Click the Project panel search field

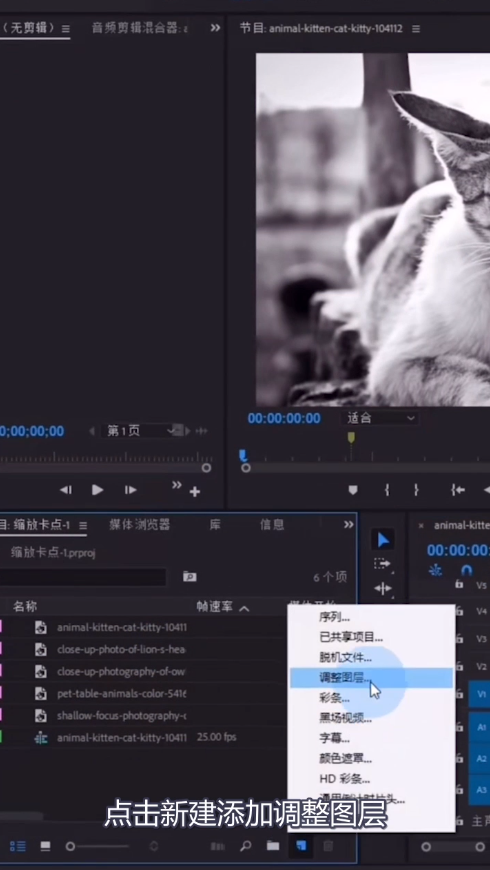tap(83, 577)
